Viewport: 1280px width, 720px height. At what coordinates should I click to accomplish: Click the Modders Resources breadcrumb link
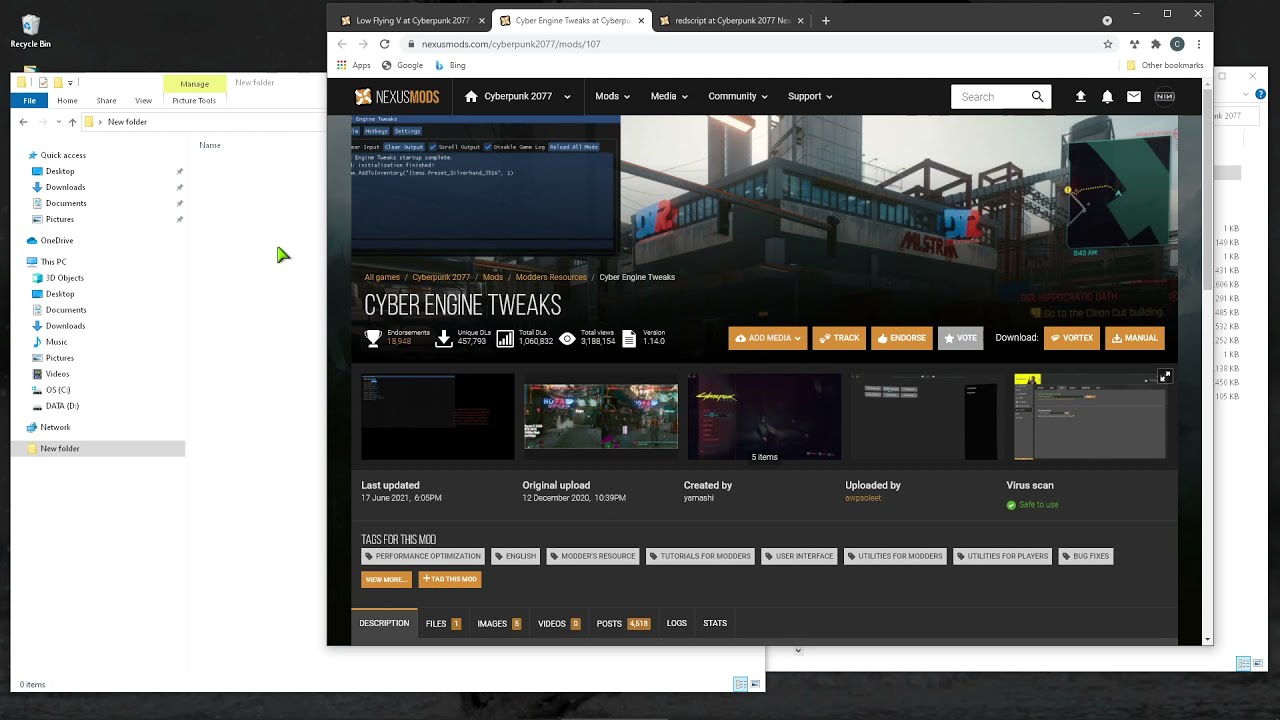coord(551,277)
